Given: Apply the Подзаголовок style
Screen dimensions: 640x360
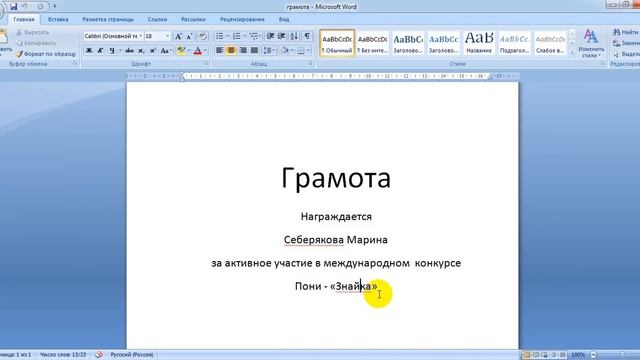Looking at the screenshot, I should click(514, 43).
